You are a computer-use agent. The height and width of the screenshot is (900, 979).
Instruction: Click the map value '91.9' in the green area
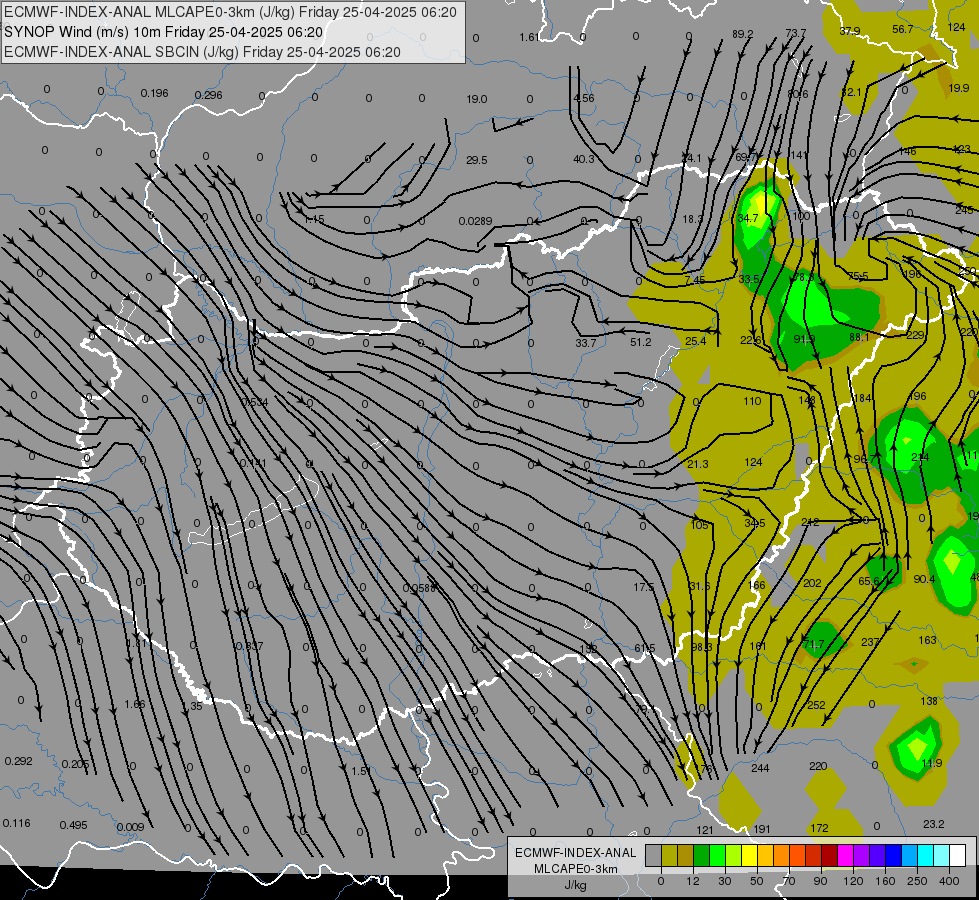804,339
